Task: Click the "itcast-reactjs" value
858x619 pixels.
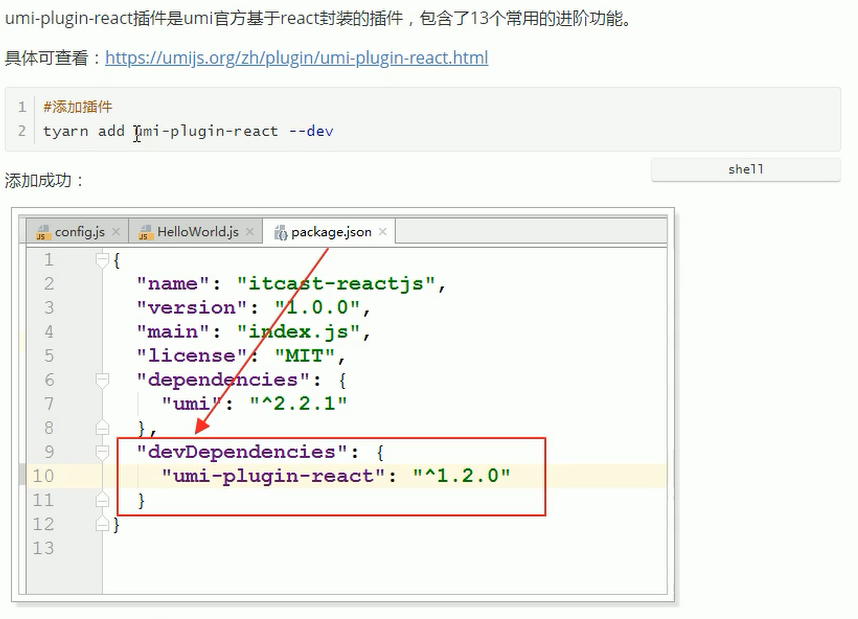Action: tap(336, 284)
